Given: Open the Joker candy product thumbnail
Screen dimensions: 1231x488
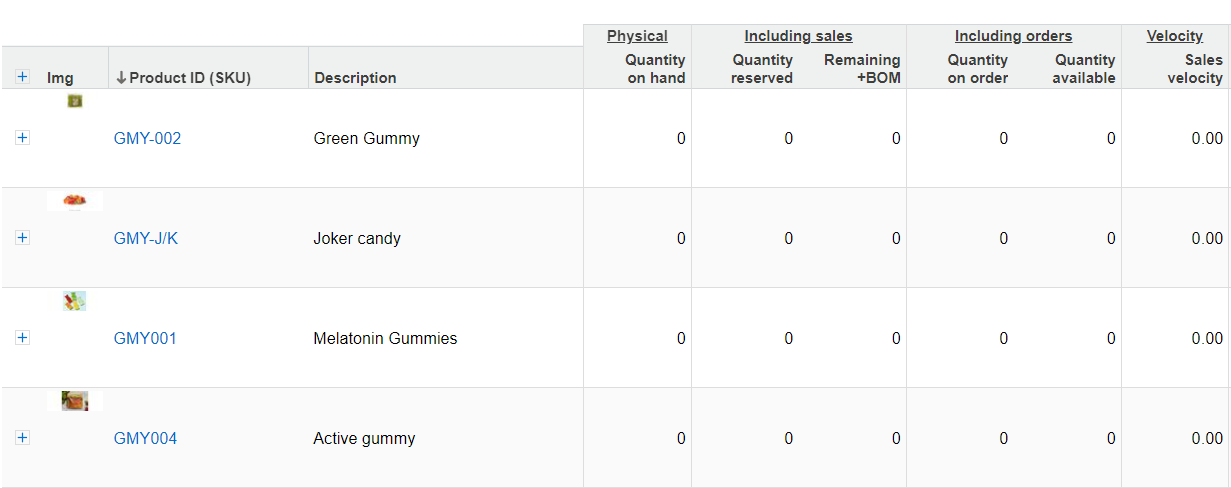Looking at the screenshot, I should tap(74, 201).
